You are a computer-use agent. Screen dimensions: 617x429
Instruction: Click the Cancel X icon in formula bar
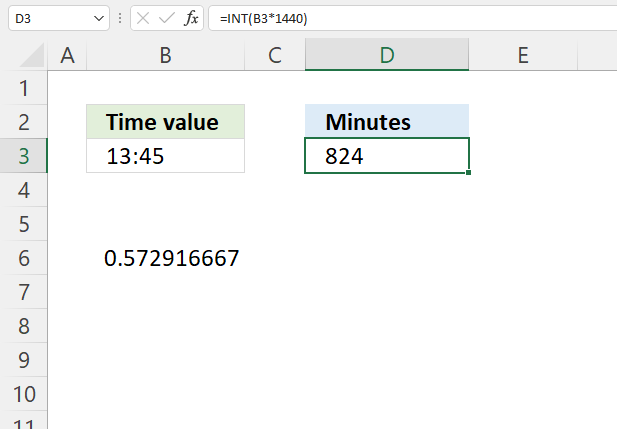pos(143,18)
